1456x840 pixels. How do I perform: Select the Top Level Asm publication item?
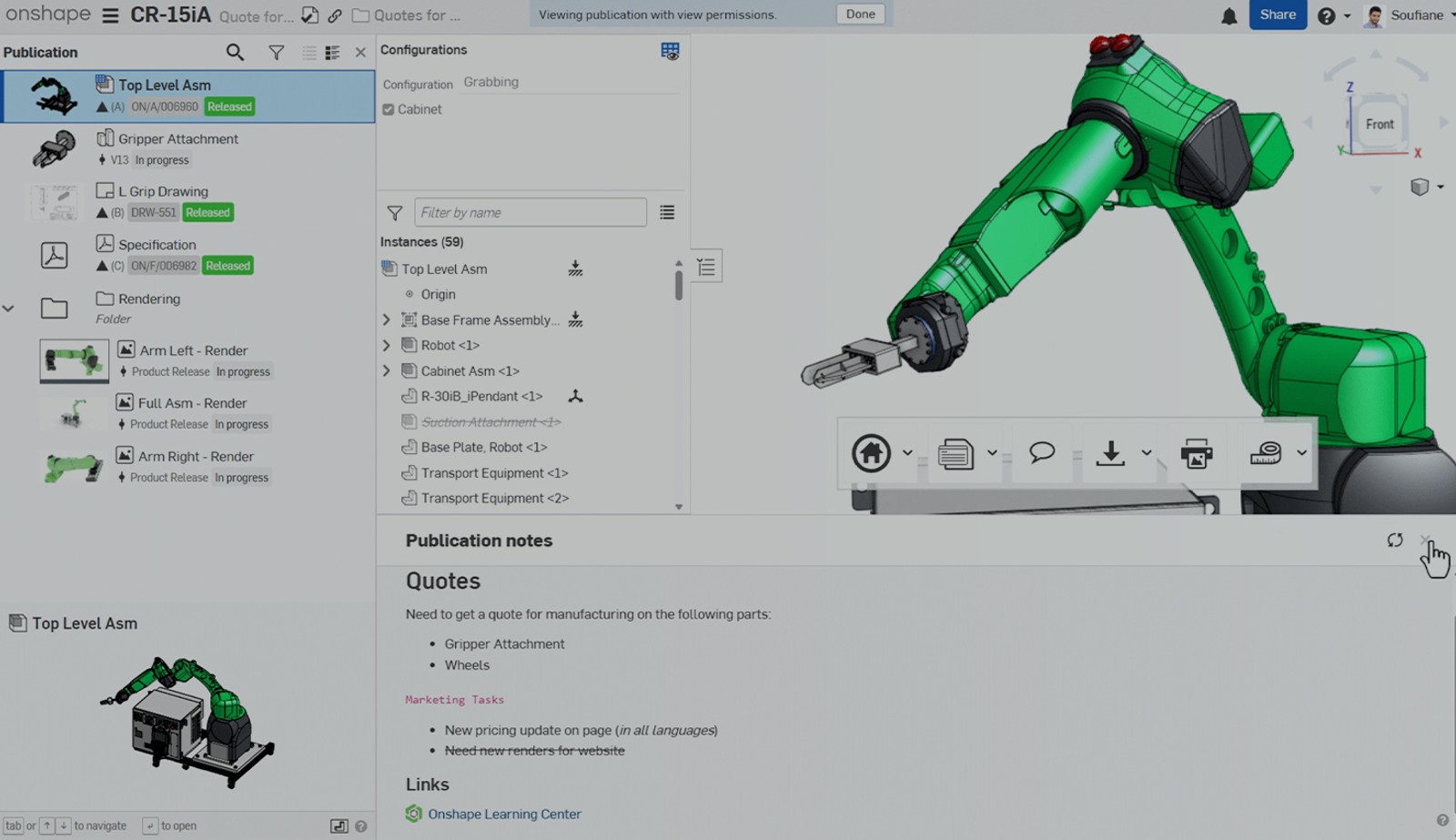coord(188,96)
